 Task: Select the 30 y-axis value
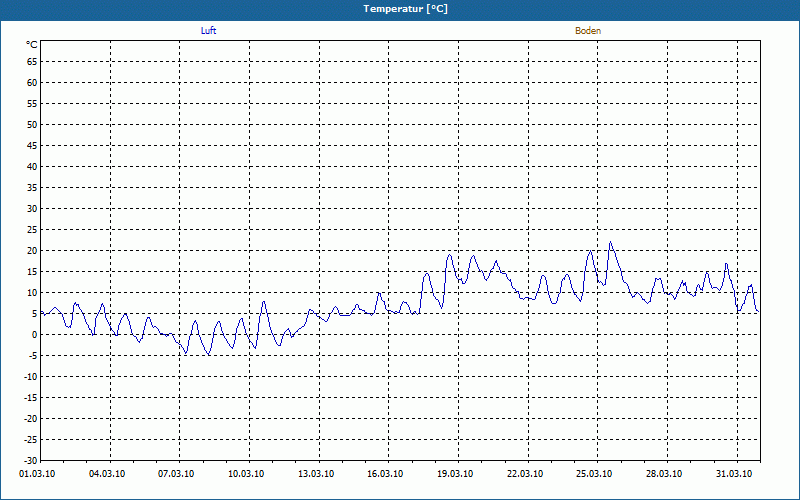(32, 209)
